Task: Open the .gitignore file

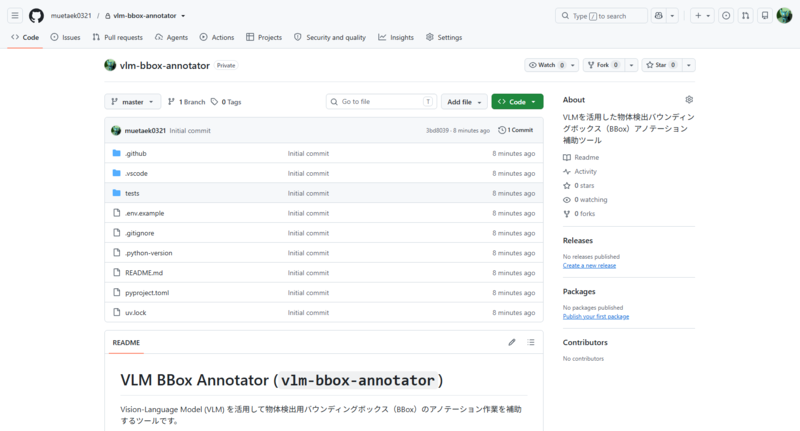Action: point(139,233)
